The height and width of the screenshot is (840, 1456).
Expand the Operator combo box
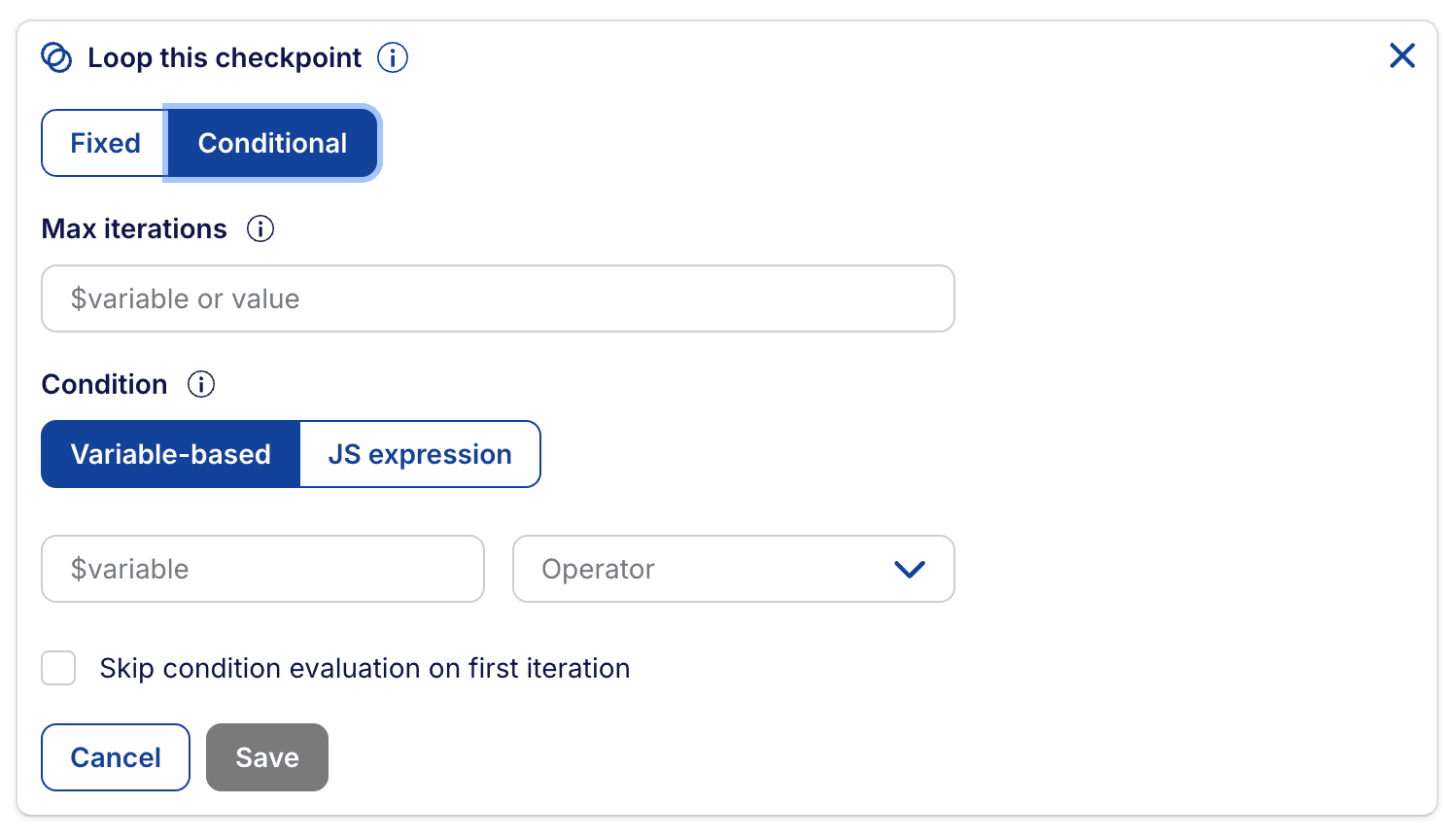(x=734, y=570)
